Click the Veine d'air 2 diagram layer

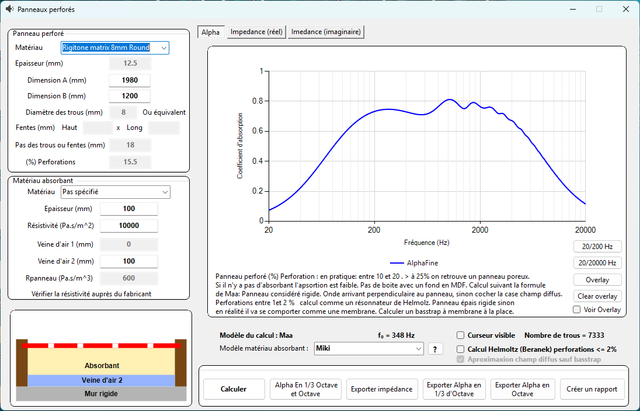(x=102, y=380)
